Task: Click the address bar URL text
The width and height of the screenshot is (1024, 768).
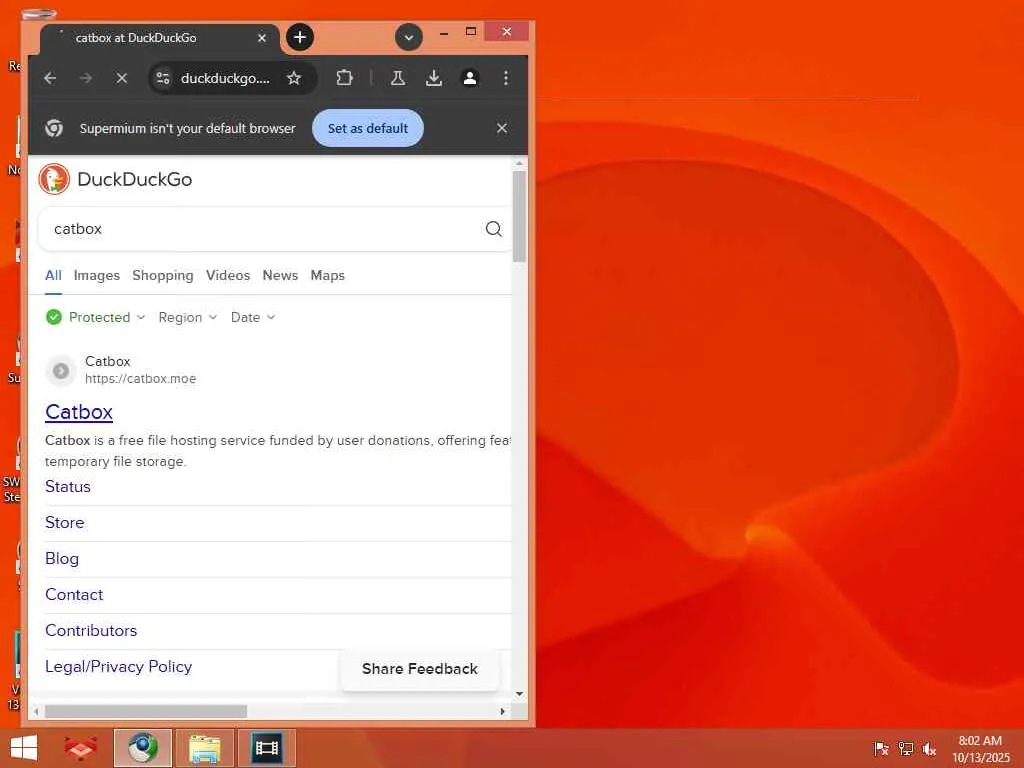Action: (x=225, y=78)
